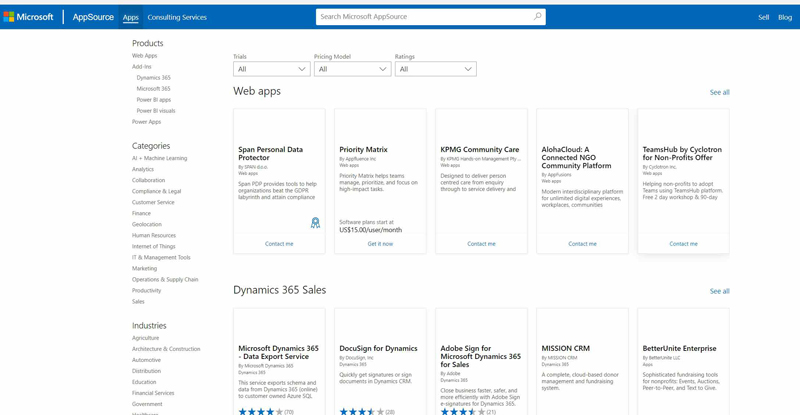The image size is (800, 415).
Task: Open Microsoft Dynamics 365 Data Export Service
Action: pos(278,352)
